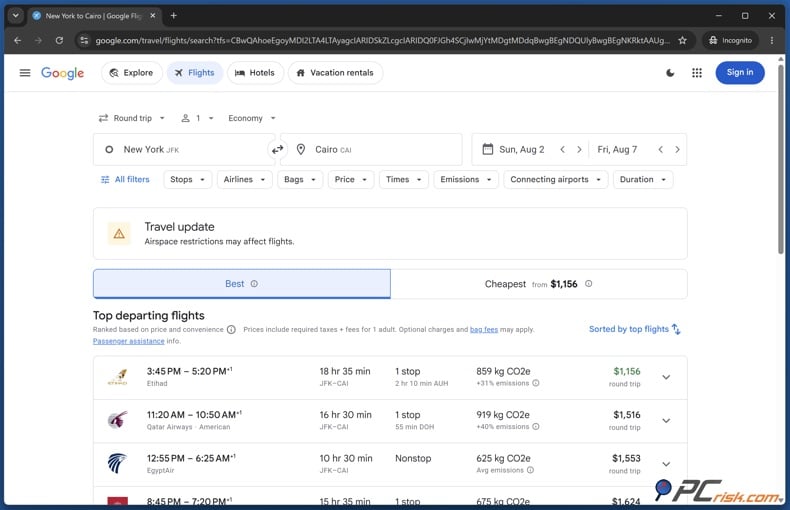Click Sorted by top flights
Screen dimensions: 790x510
click(635, 329)
